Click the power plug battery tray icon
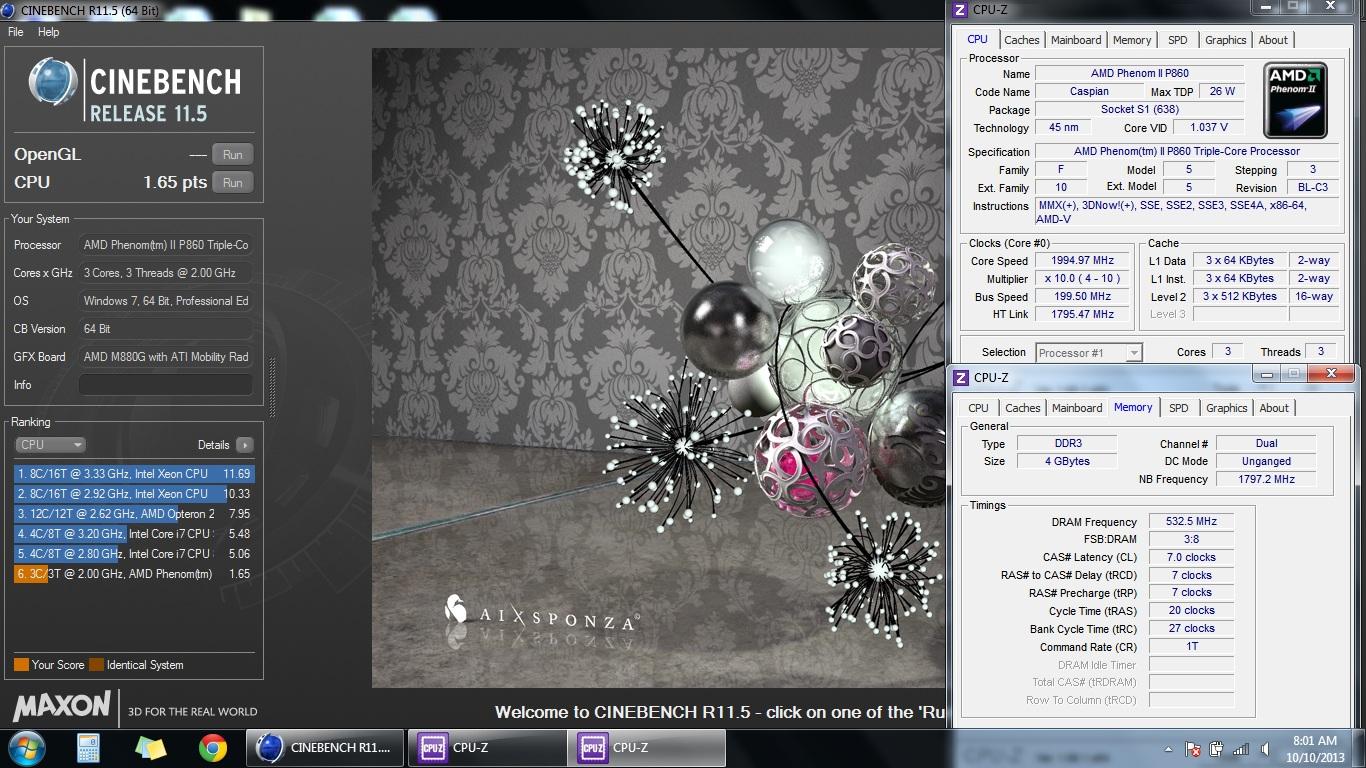This screenshot has height=768, width=1366. click(1217, 749)
